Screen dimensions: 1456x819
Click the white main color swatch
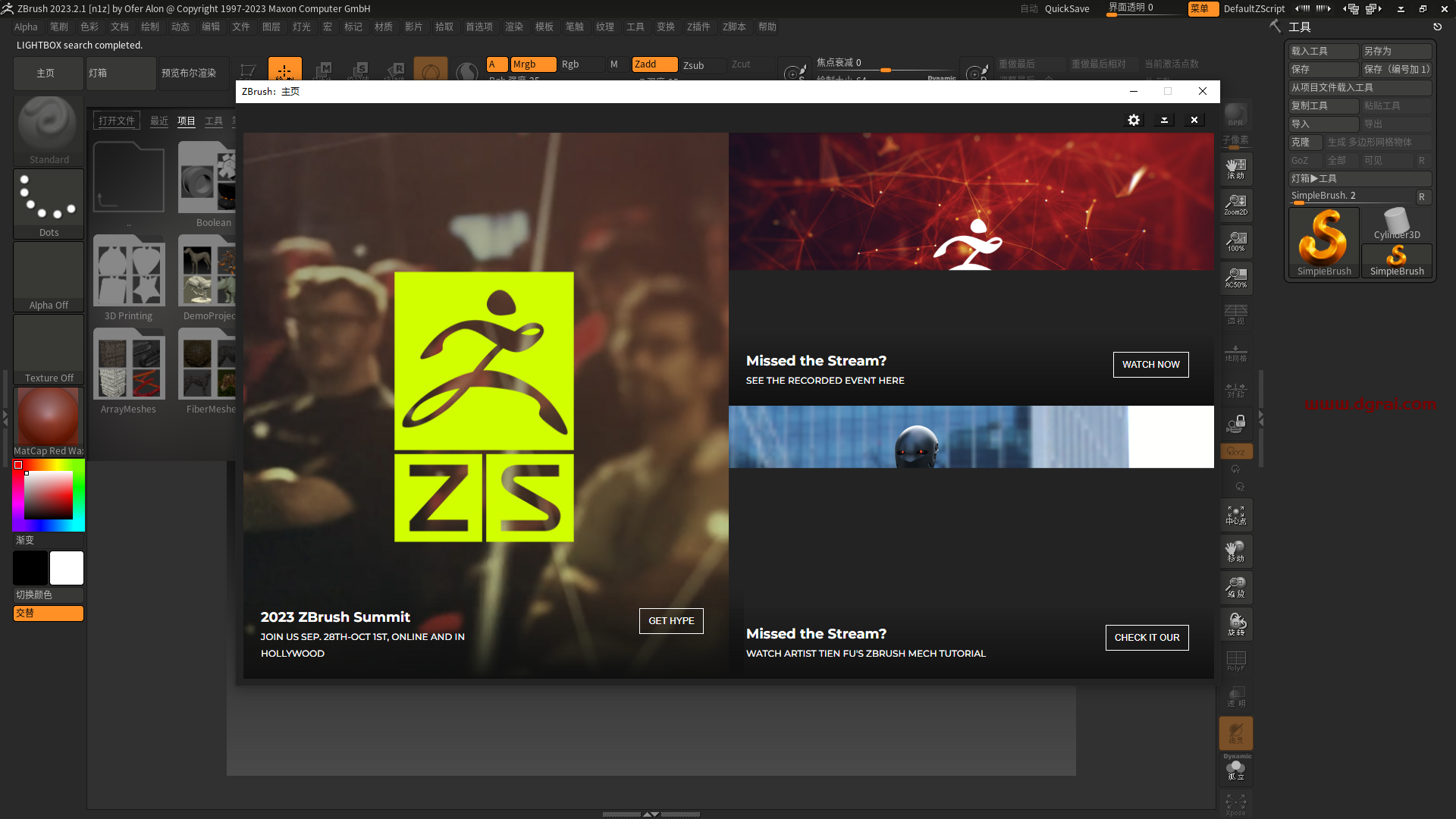[67, 568]
